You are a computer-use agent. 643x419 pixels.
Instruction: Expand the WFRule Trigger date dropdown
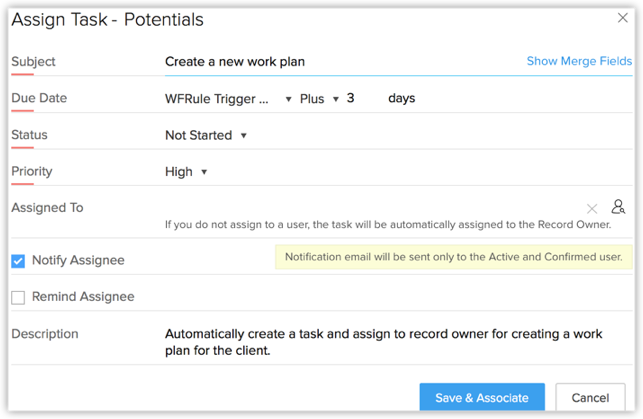click(x=229, y=99)
